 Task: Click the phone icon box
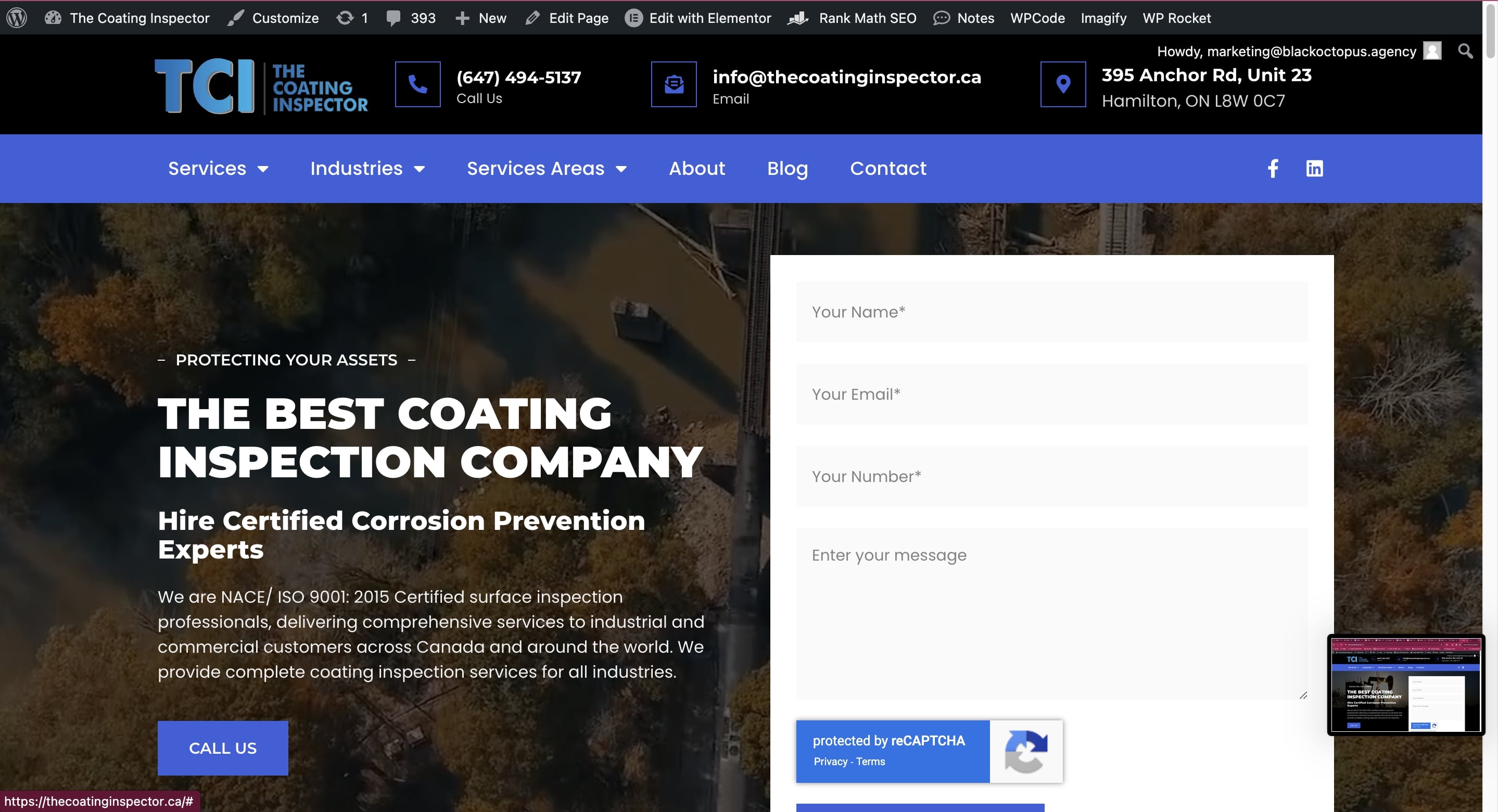(417, 84)
